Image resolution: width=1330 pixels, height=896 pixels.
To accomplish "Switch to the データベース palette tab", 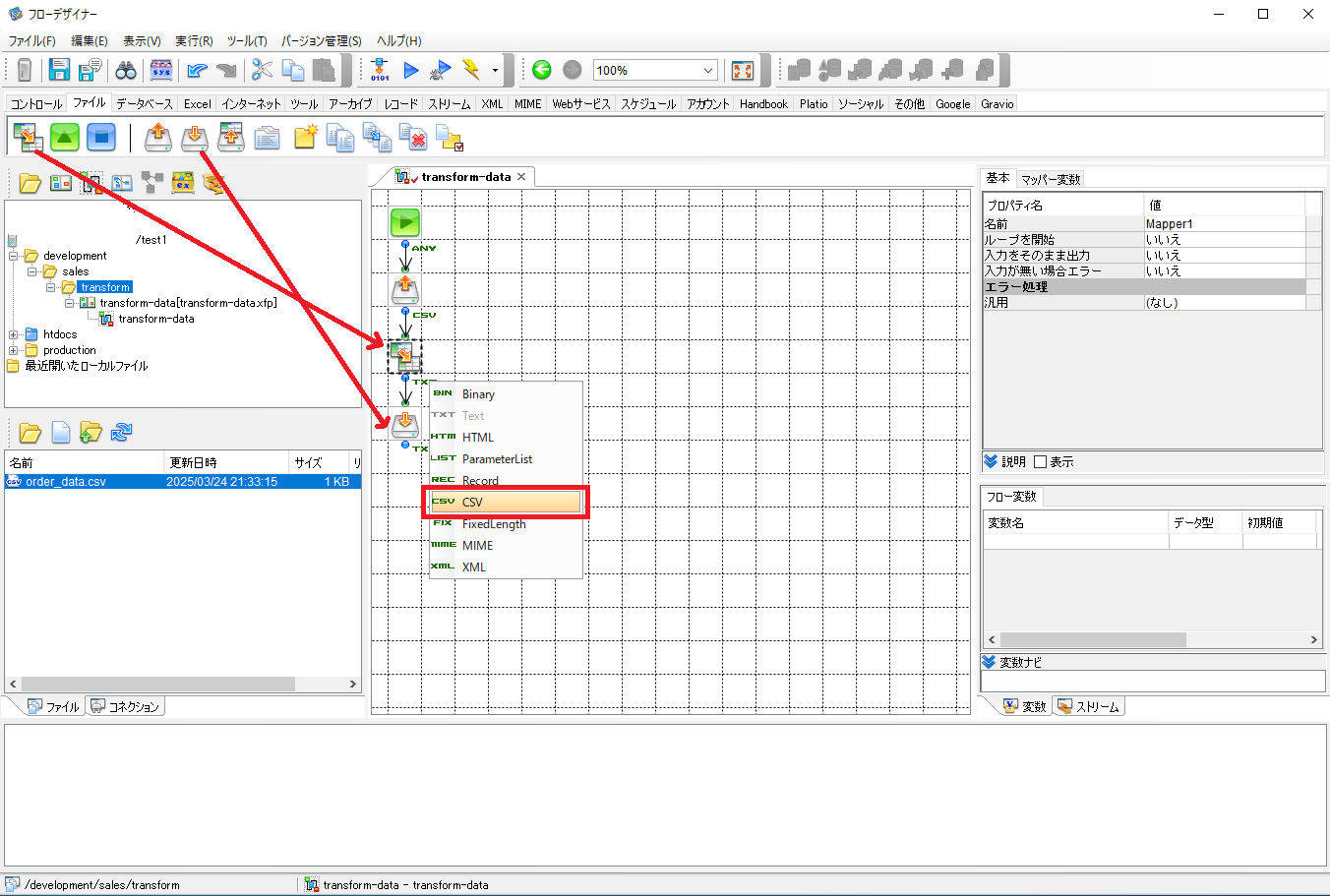I will click(144, 103).
